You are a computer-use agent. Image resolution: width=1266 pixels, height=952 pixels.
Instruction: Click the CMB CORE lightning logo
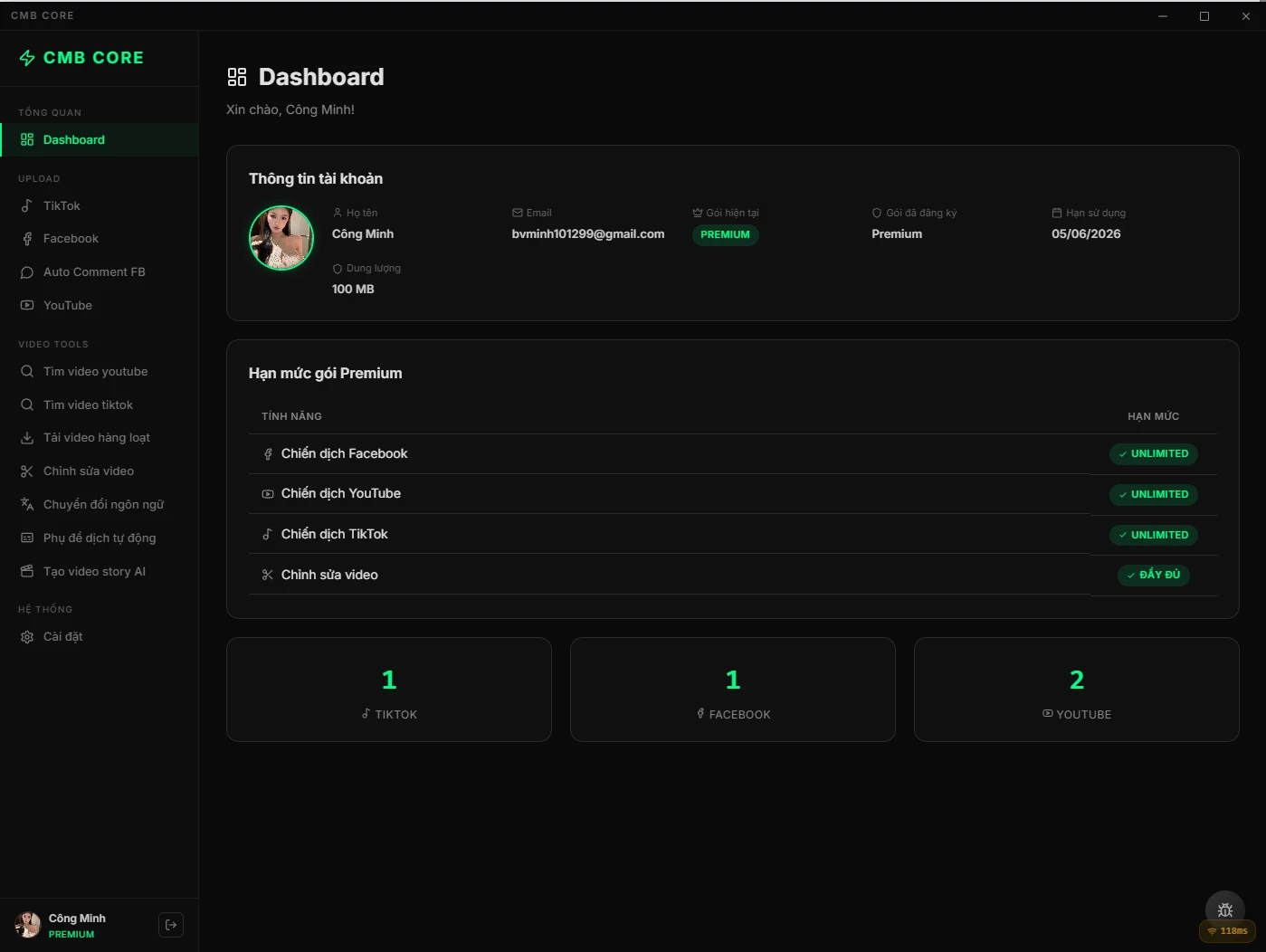[x=27, y=58]
